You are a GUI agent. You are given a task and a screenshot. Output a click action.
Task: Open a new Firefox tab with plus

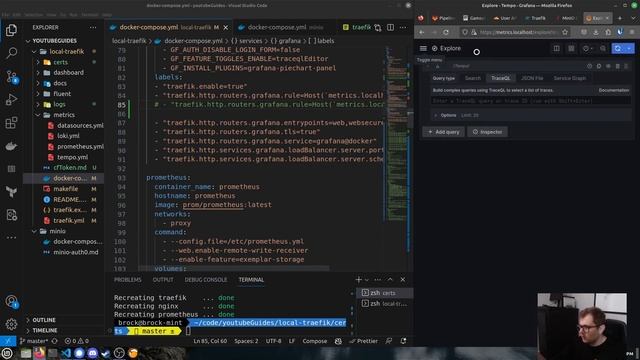[x=620, y=18]
